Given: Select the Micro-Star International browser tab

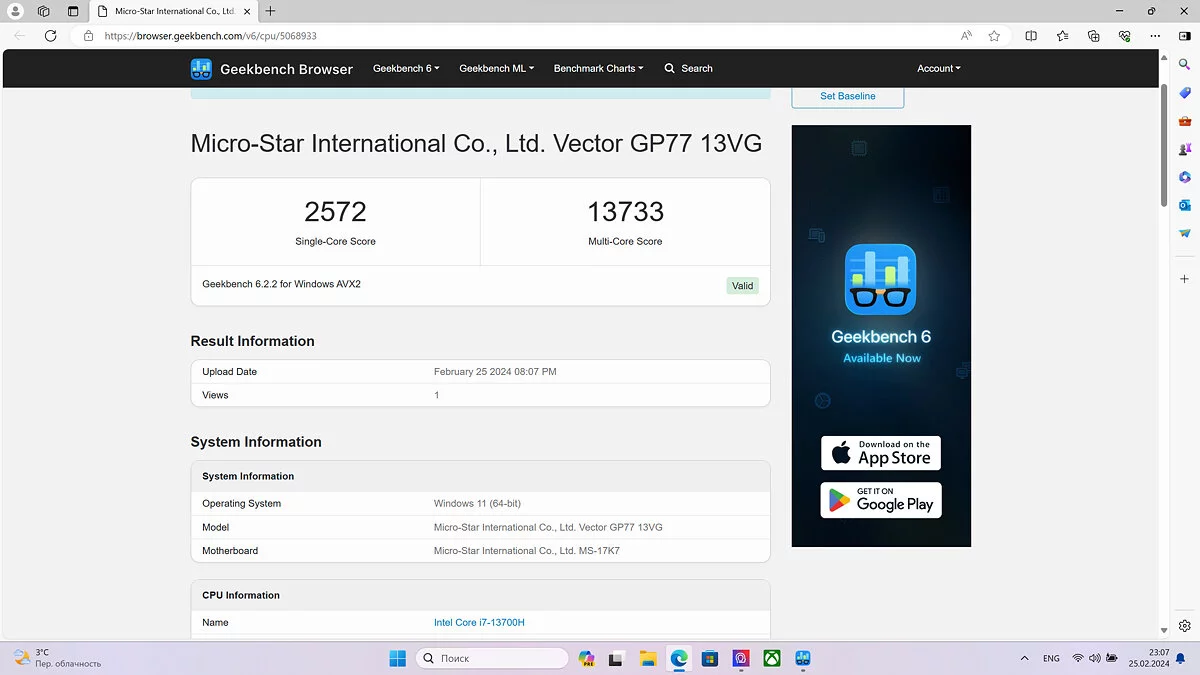Looking at the screenshot, I should 170,11.
